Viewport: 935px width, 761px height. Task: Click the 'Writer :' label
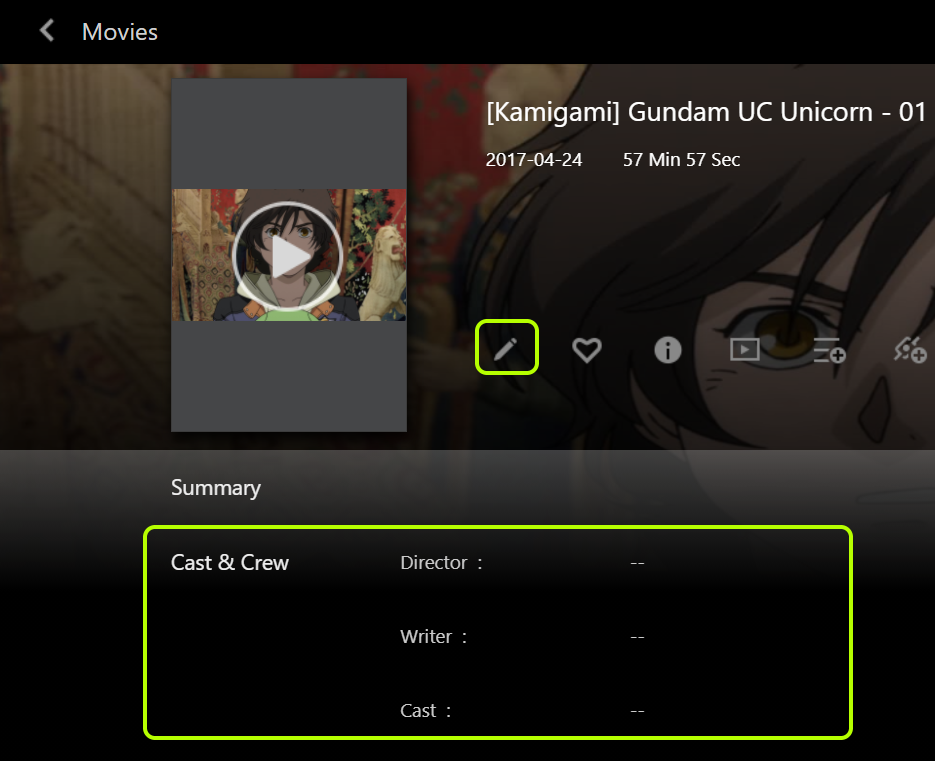(x=434, y=636)
